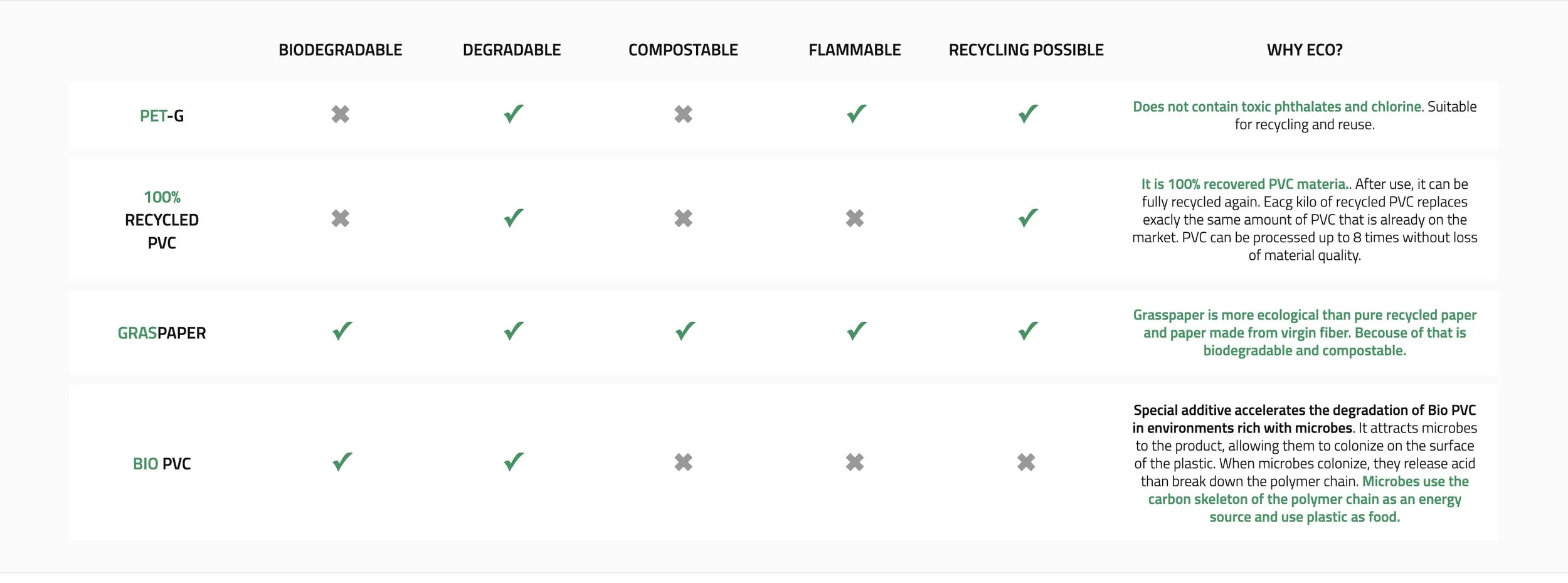Click PET-G degradable checkmark
The image size is (1568, 583).
pyautogui.click(x=514, y=114)
